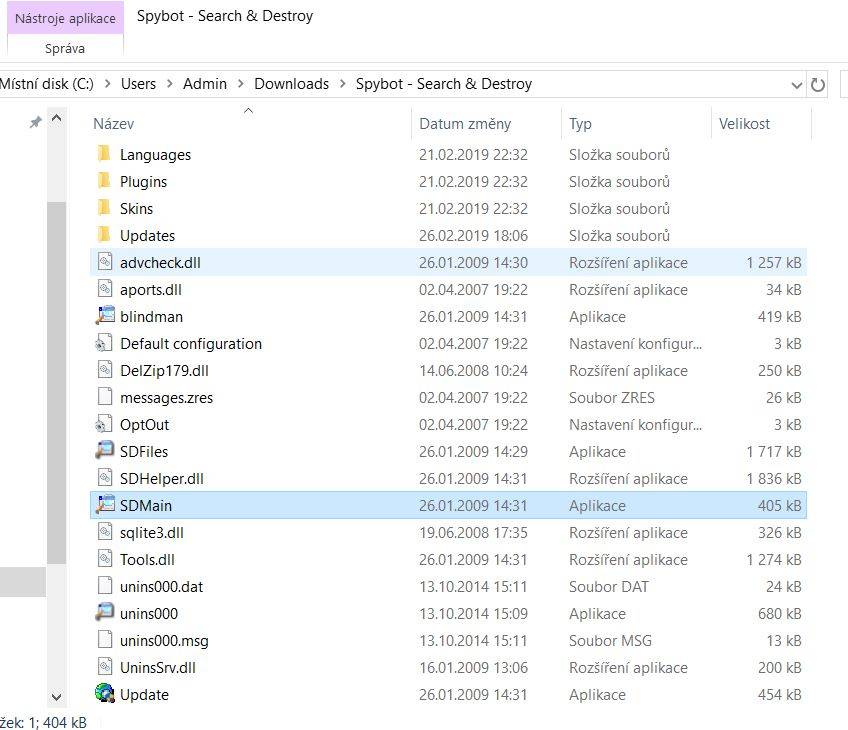The width and height of the screenshot is (848, 730).
Task: Select the messages.zres file name
Action: 167,398
